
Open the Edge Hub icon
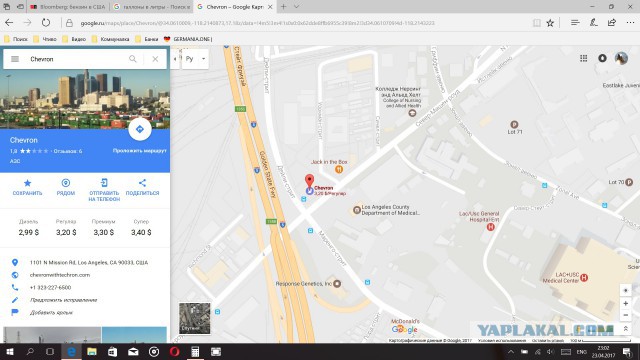pyautogui.click(x=575, y=23)
